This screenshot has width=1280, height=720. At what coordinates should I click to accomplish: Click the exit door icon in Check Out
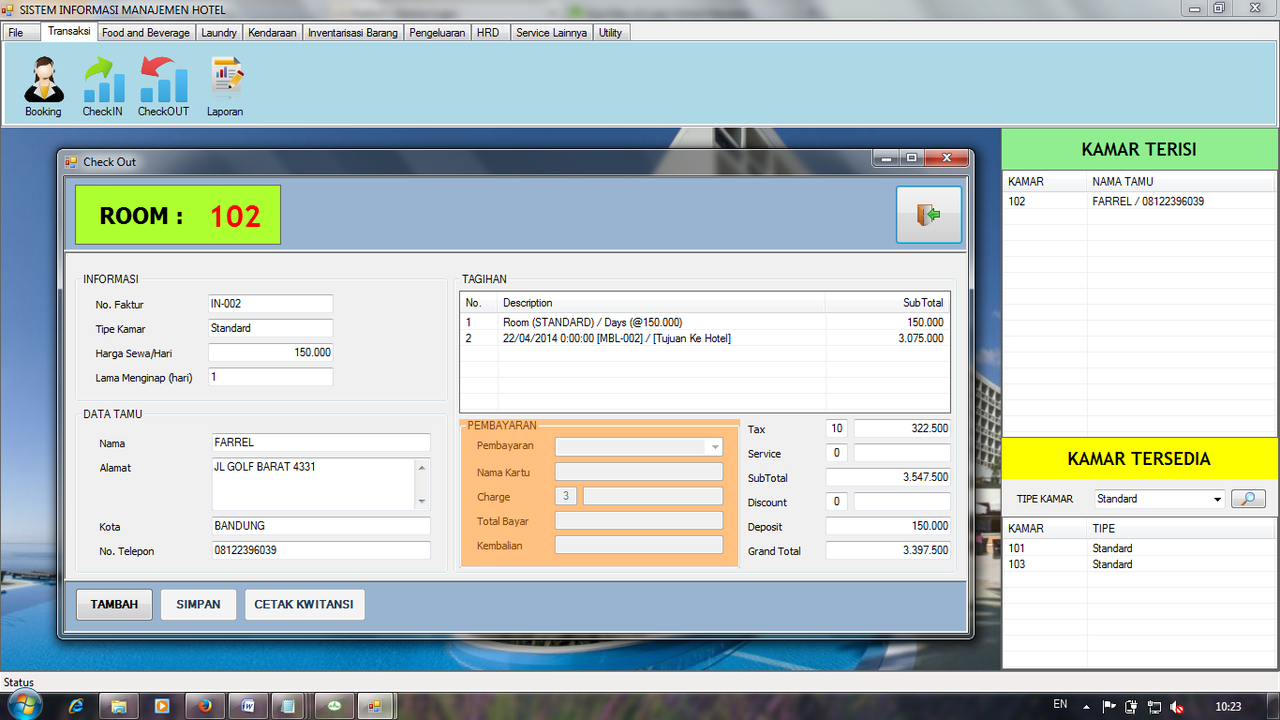coord(929,215)
